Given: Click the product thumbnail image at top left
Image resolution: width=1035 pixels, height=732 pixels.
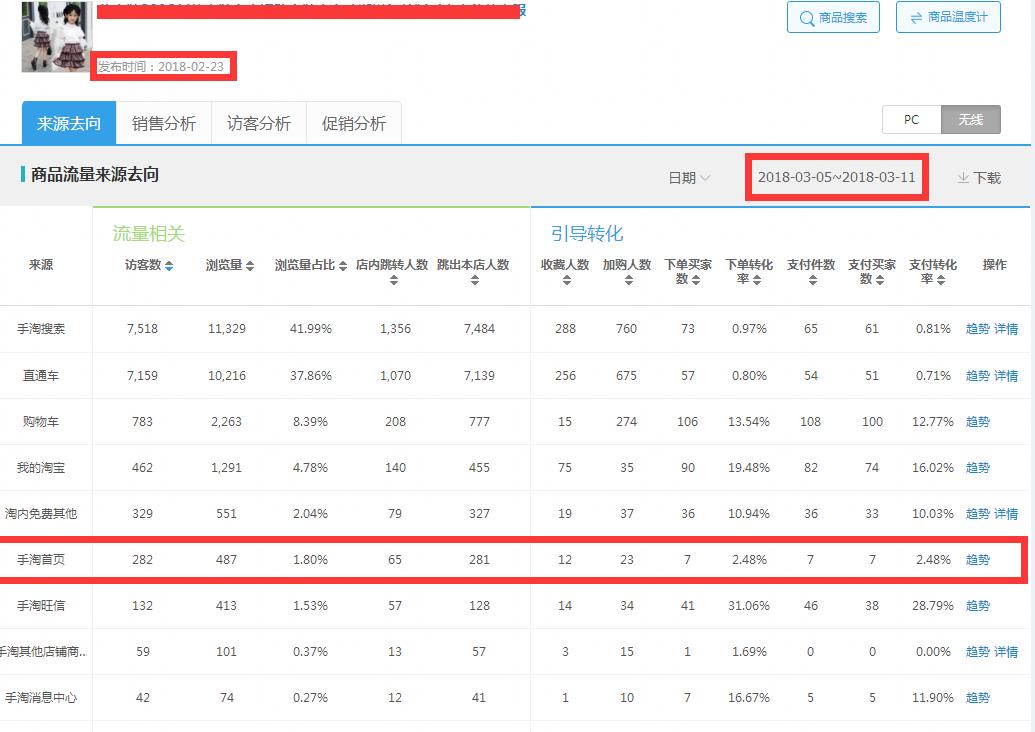Looking at the screenshot, I should (x=56, y=38).
